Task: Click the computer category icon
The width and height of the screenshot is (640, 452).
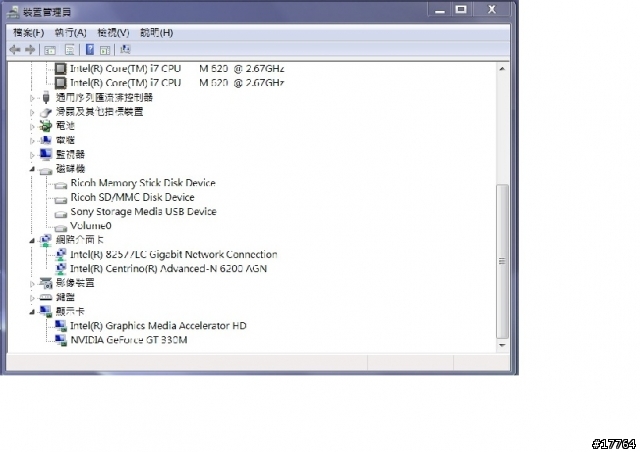Action: tap(46, 140)
